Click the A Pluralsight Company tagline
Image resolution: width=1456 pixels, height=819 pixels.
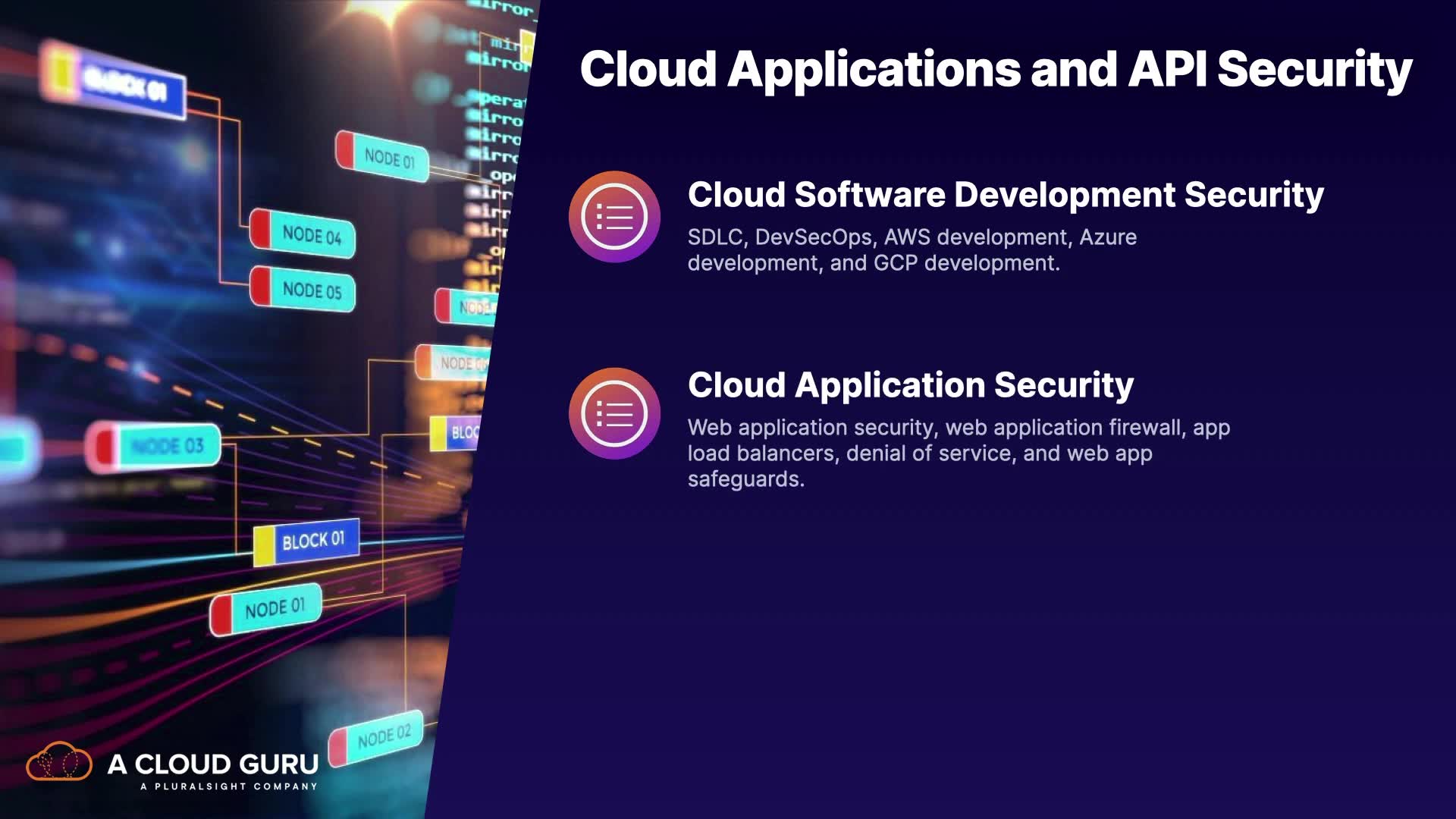coord(228,786)
